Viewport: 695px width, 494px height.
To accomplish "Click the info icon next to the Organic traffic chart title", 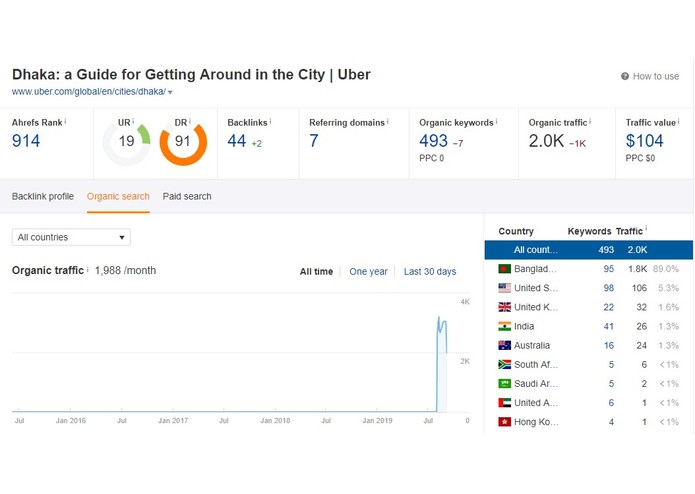I will pyautogui.click(x=87, y=269).
